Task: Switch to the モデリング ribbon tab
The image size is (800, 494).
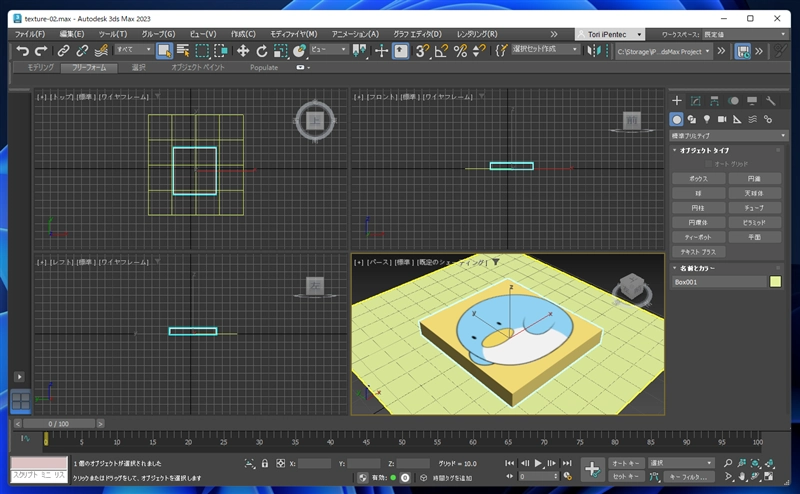Action: pyautogui.click(x=40, y=67)
